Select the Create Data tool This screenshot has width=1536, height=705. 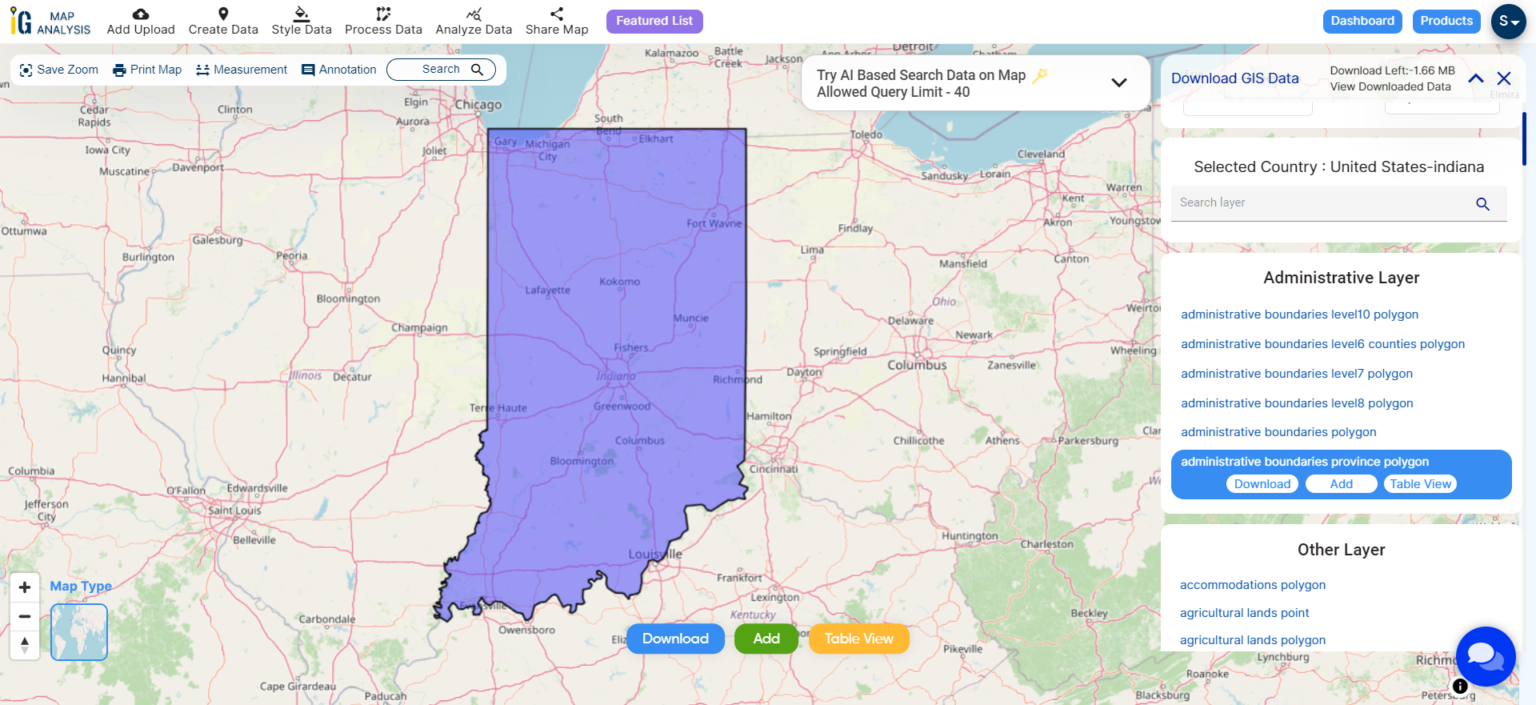point(223,21)
